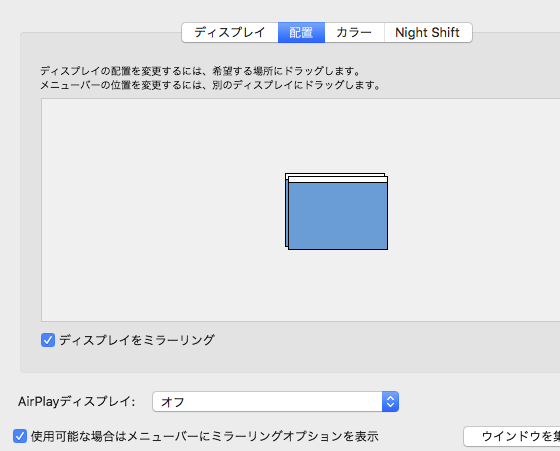Open the AirPlayディスプレイ dropdown
560x451 pixels.
point(275,402)
